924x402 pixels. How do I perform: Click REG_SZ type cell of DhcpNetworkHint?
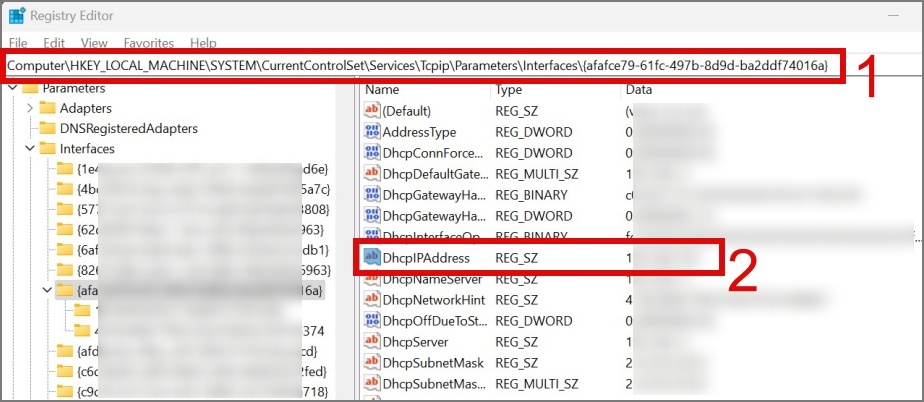pos(516,300)
